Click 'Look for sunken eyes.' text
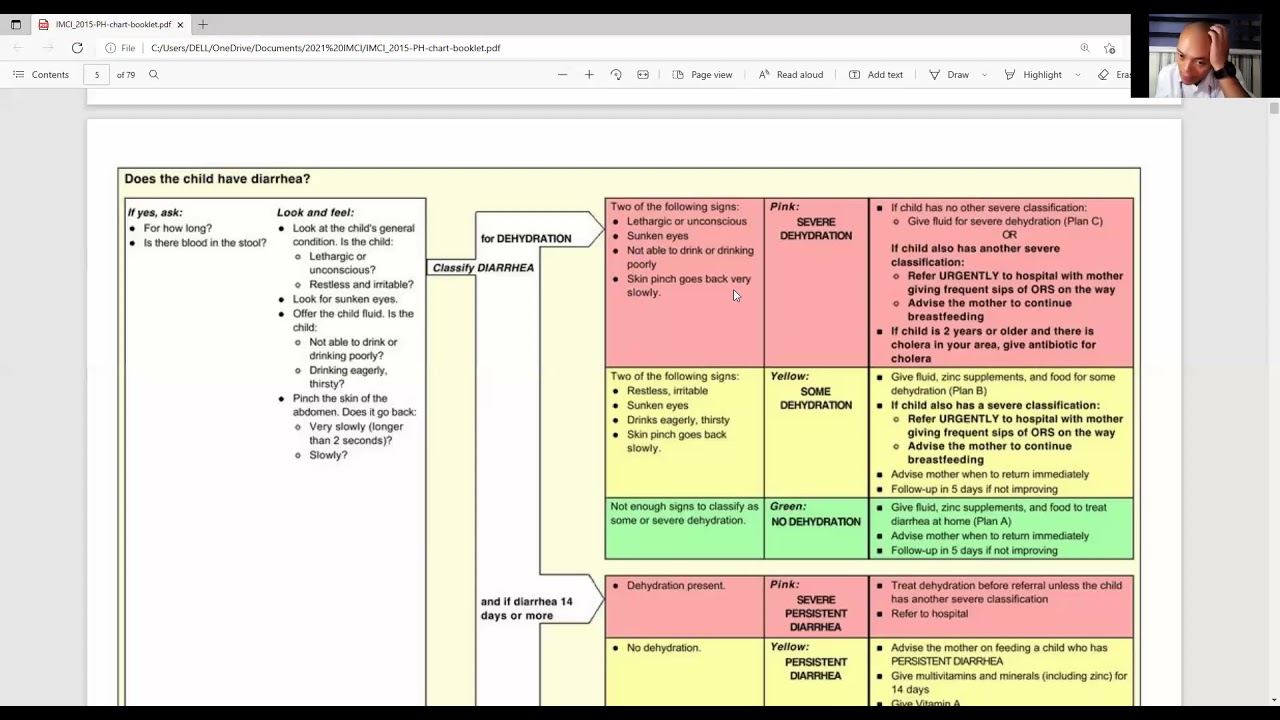 (x=345, y=299)
